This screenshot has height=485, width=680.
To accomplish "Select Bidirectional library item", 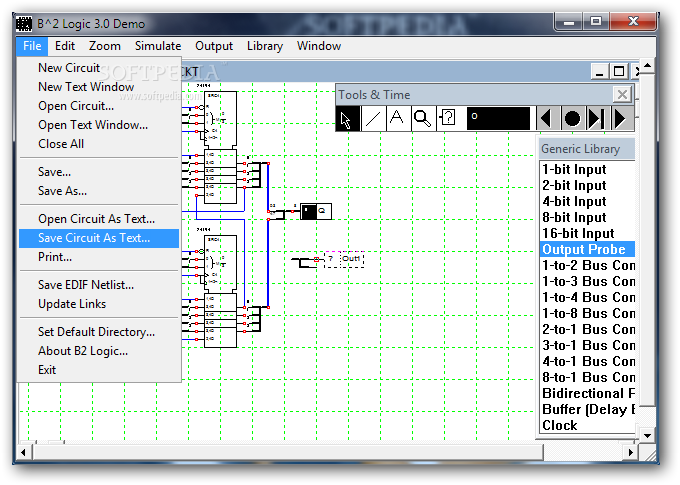I will [x=587, y=393].
